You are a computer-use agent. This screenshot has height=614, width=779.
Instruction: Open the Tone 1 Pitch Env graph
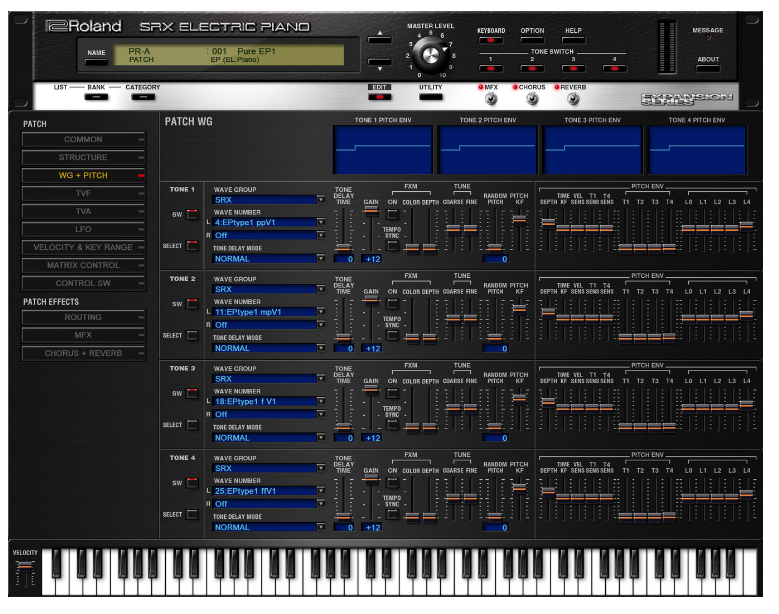click(383, 150)
